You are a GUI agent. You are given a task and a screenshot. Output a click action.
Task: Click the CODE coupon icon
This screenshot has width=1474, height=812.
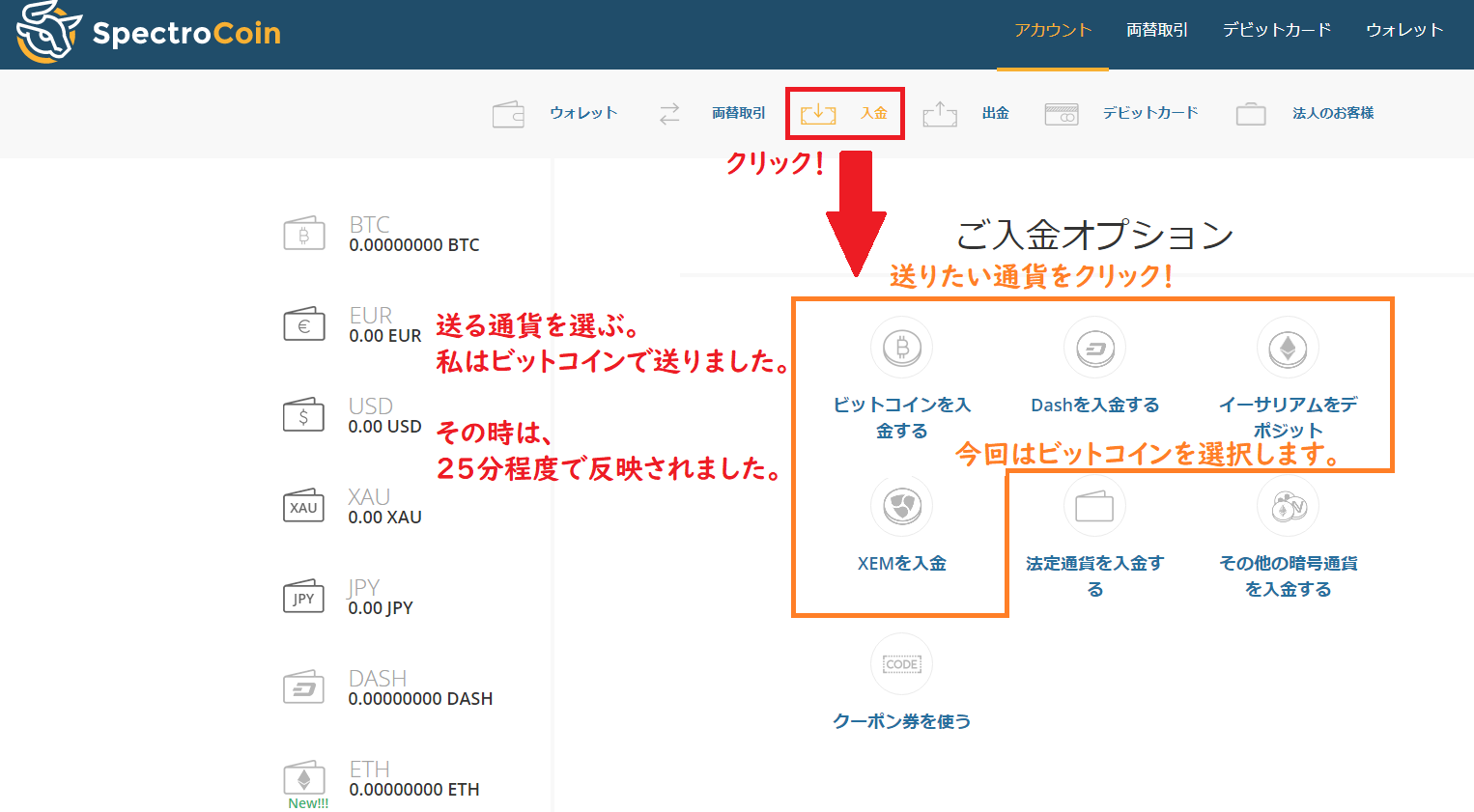(900, 663)
